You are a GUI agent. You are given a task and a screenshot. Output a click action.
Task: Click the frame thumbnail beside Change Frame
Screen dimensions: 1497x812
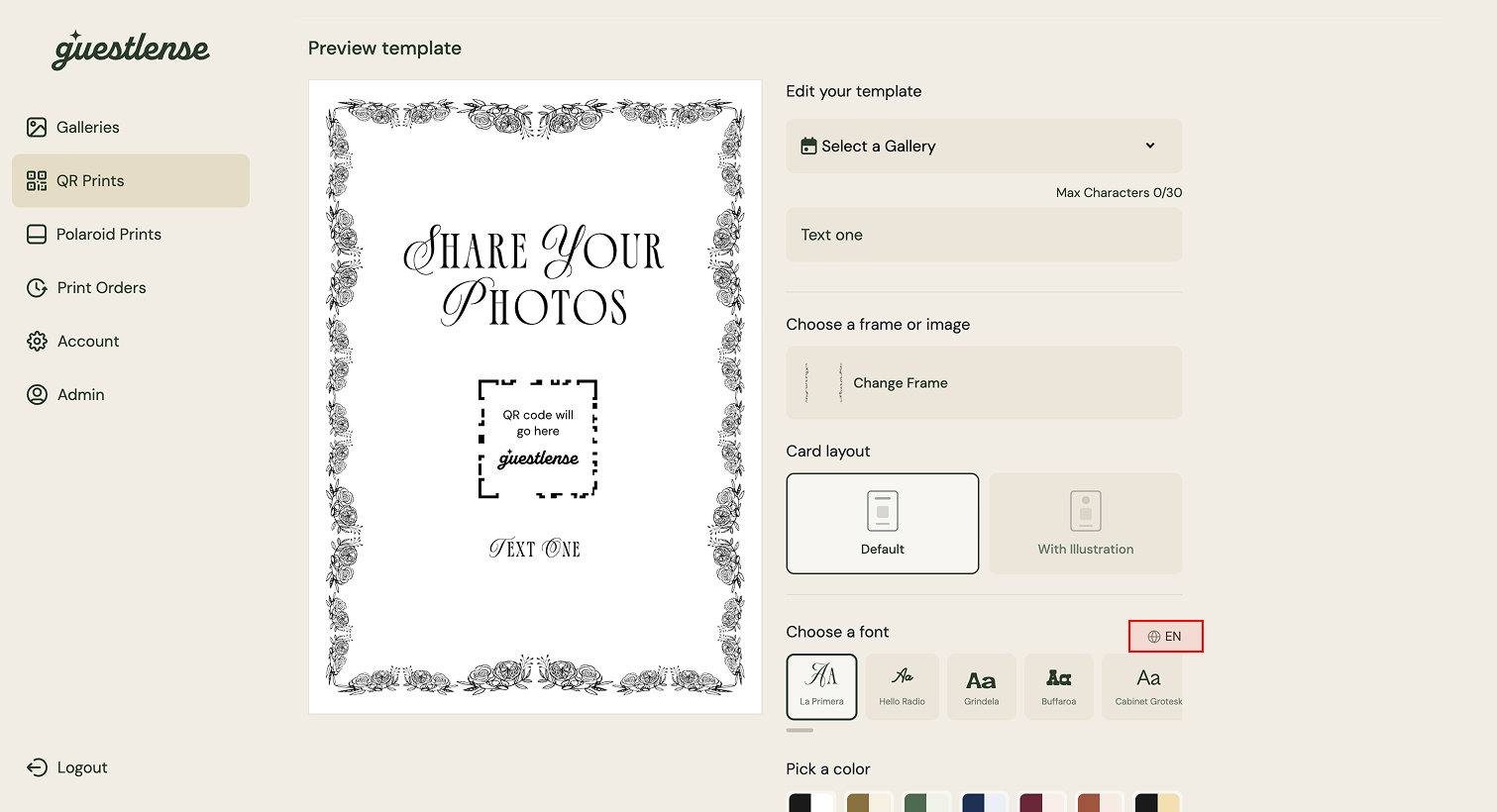coord(823,382)
